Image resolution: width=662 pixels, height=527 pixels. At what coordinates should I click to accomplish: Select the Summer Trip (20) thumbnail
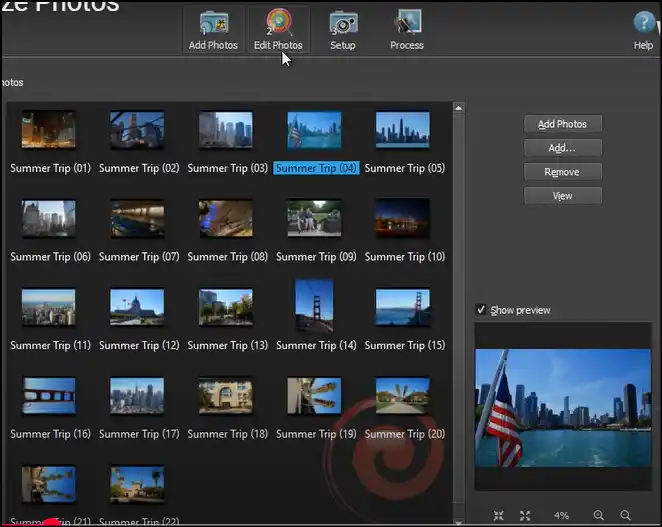[x=403, y=396]
